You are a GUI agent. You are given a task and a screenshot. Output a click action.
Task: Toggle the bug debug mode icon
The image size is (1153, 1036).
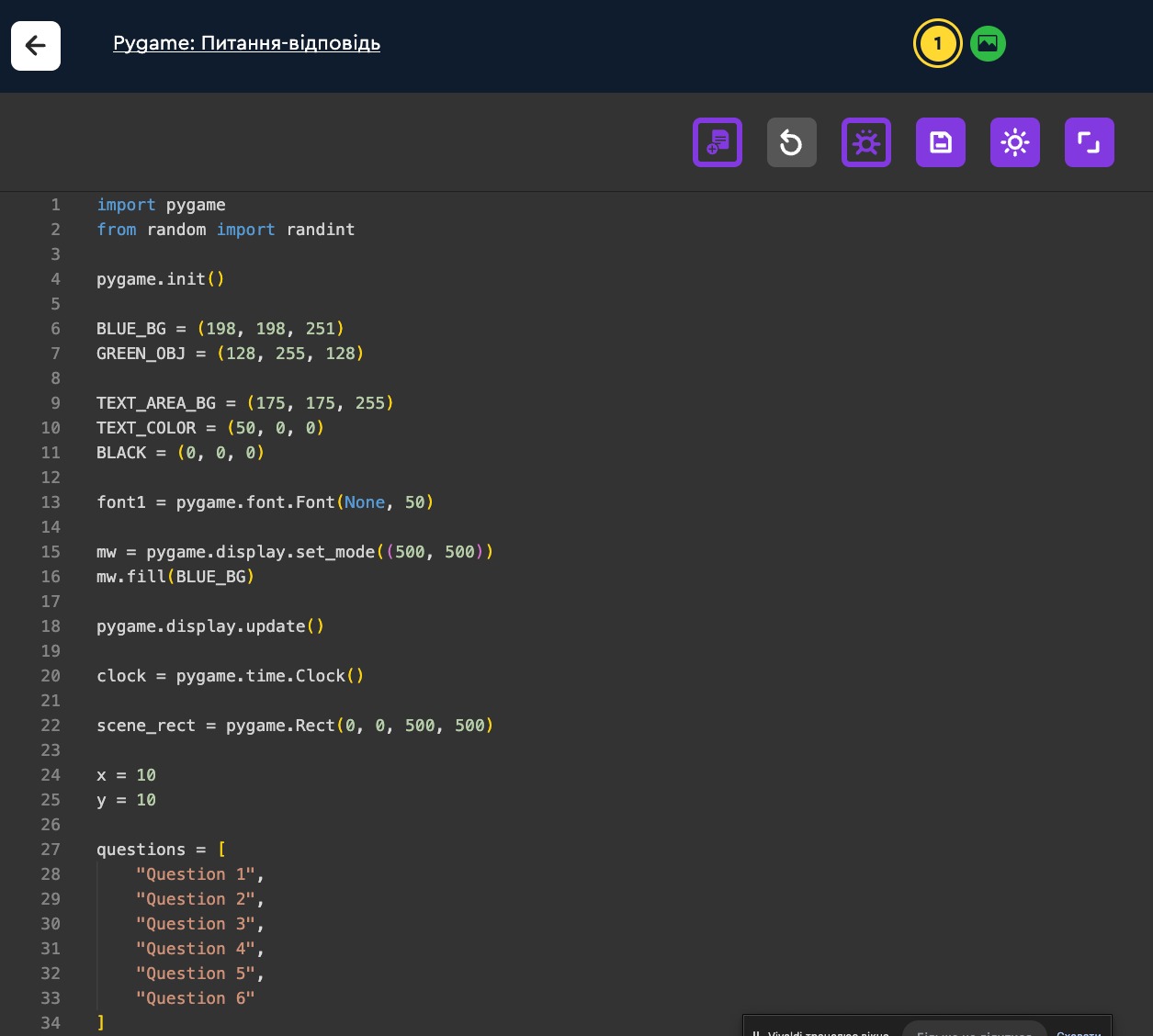click(865, 142)
